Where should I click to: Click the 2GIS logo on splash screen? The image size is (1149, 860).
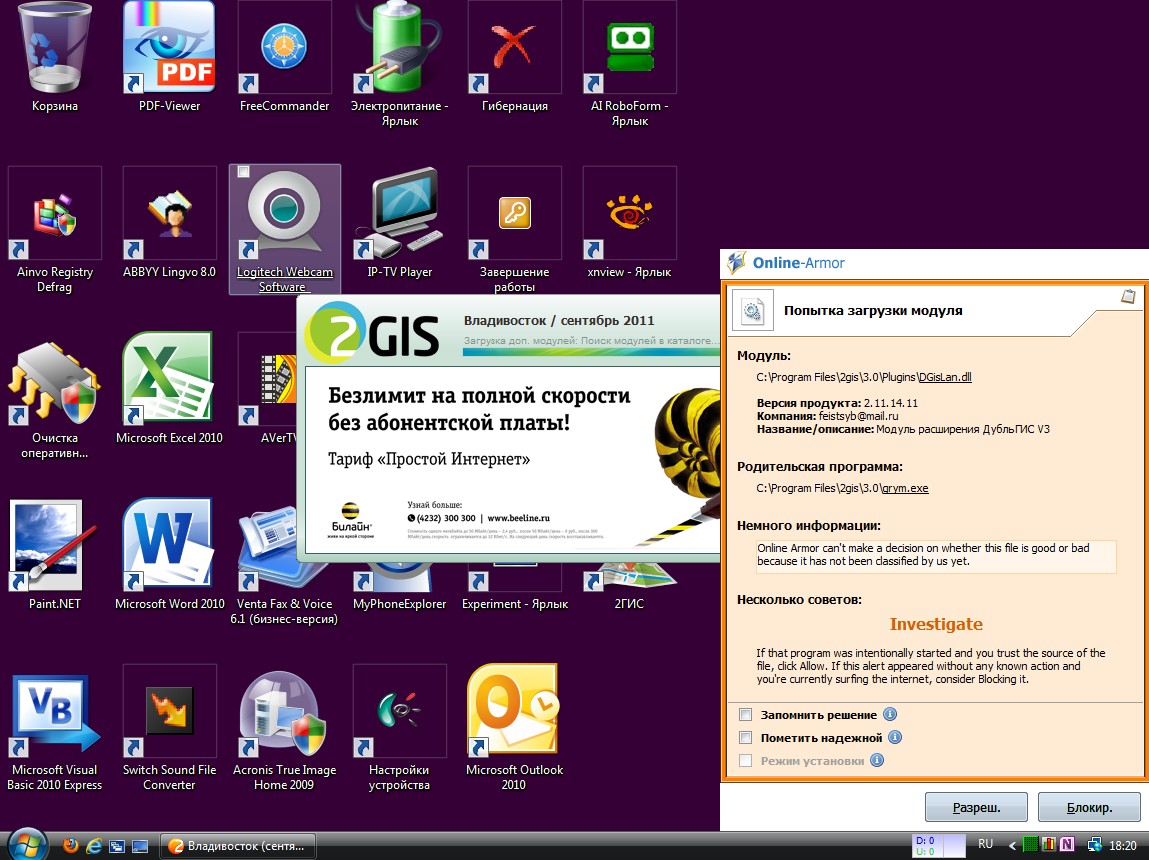point(372,334)
